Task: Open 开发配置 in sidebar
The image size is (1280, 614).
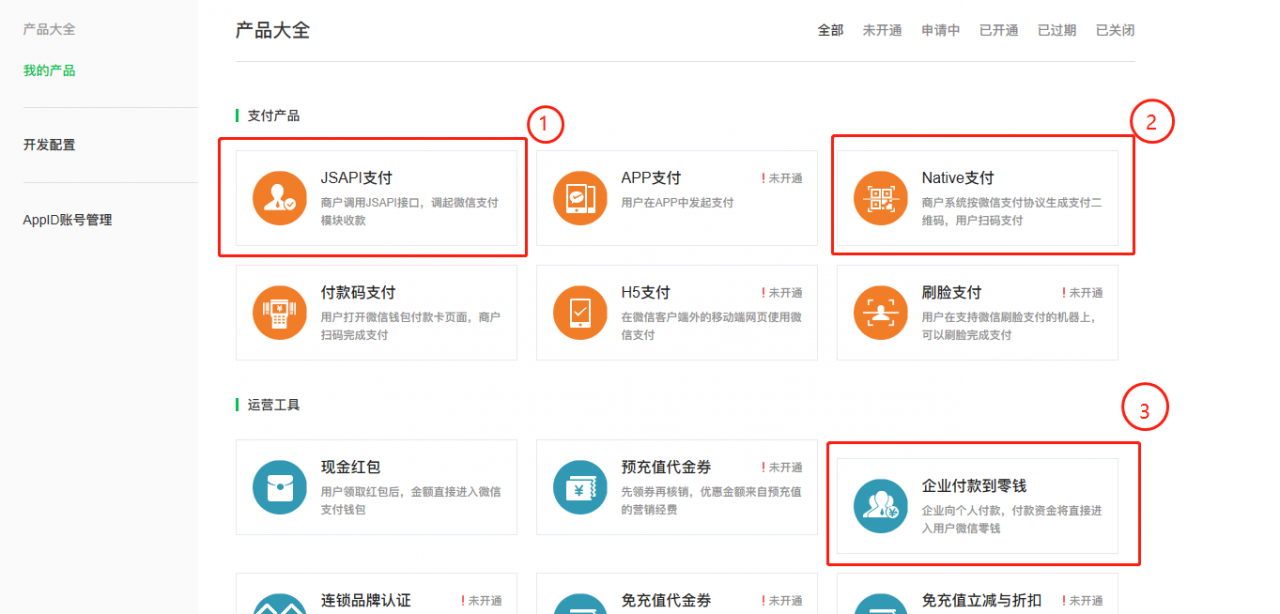Action: point(49,145)
